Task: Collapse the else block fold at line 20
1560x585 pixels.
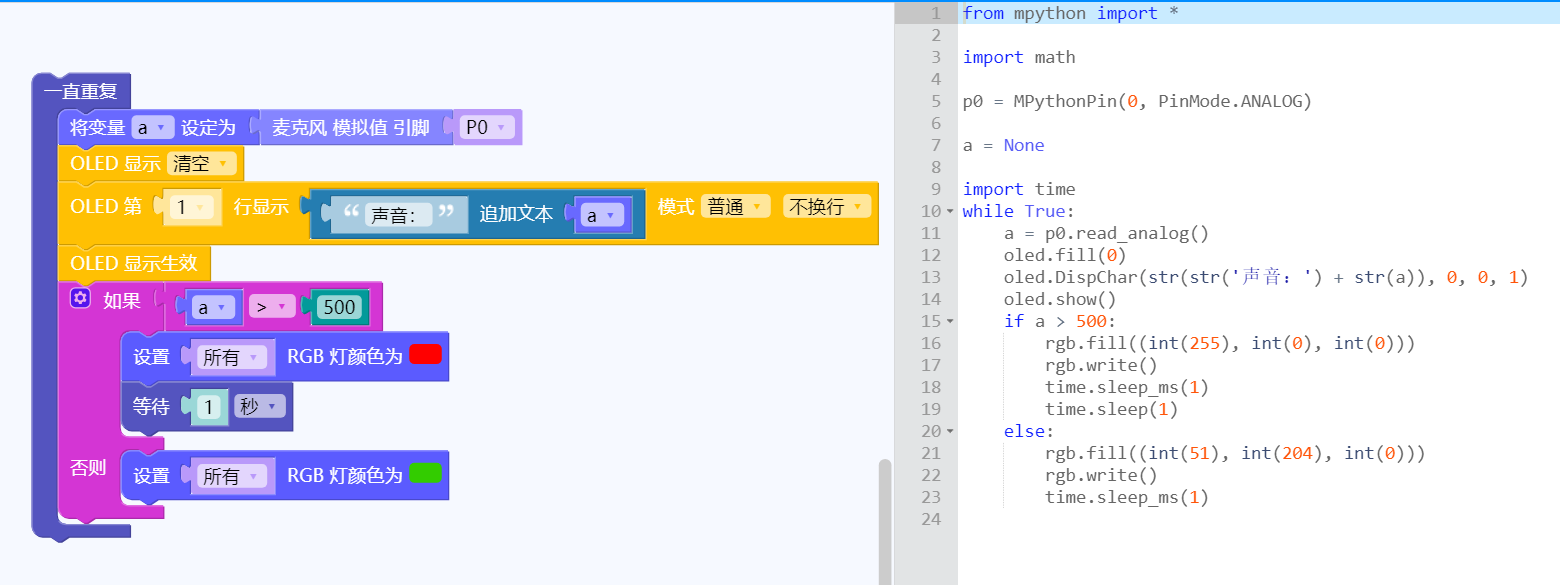Action: pyautogui.click(x=950, y=431)
